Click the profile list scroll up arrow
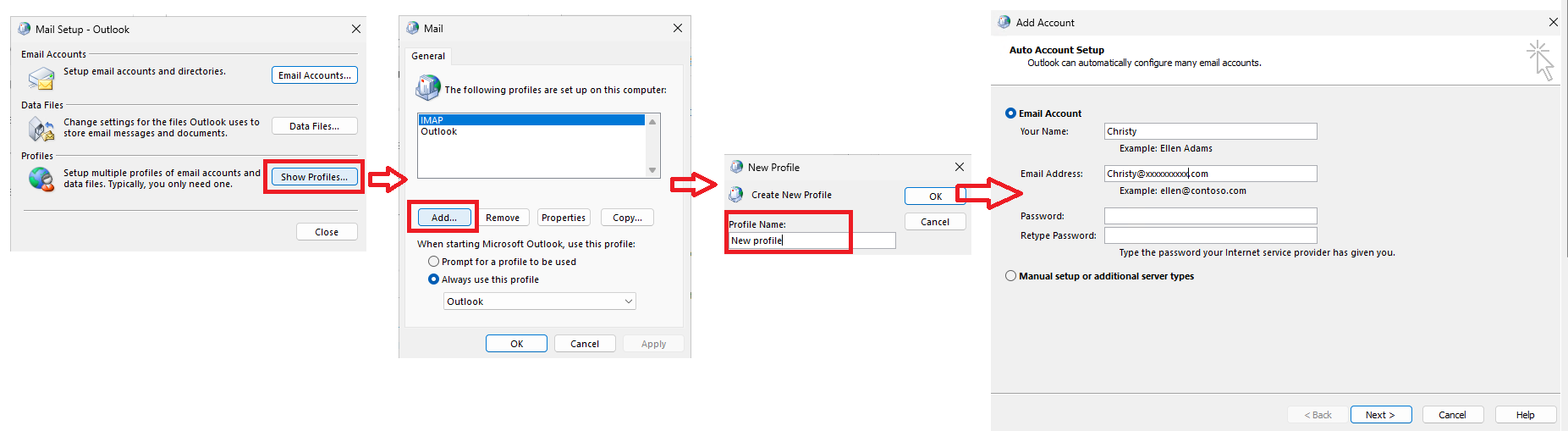Screen dimensions: 1568x431 652,121
